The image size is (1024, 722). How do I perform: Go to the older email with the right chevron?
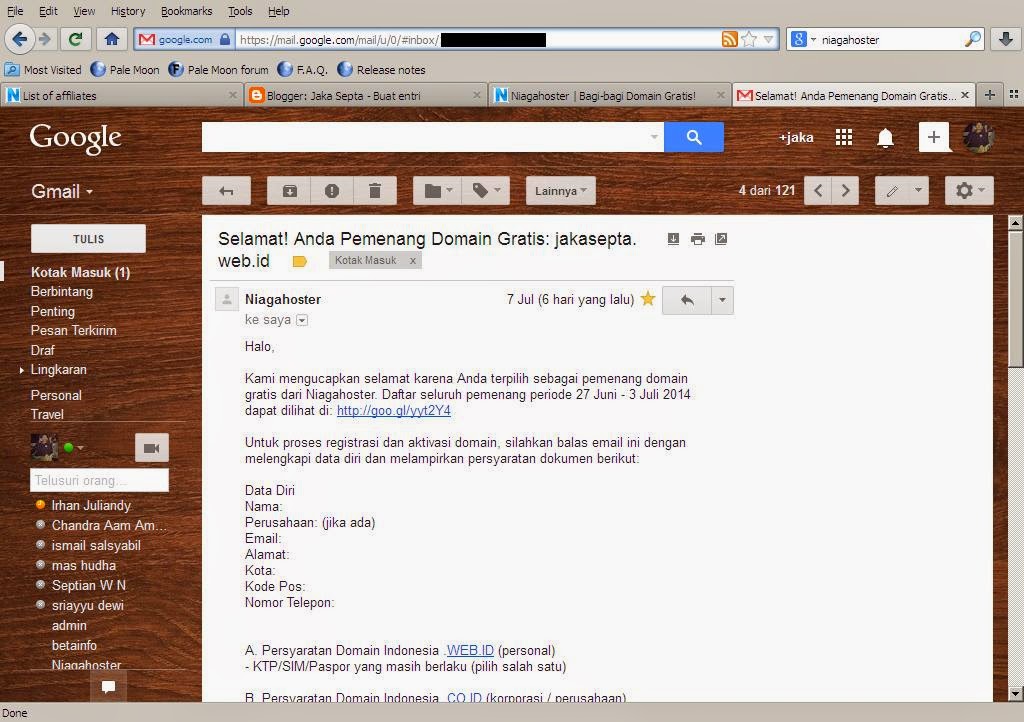845,191
